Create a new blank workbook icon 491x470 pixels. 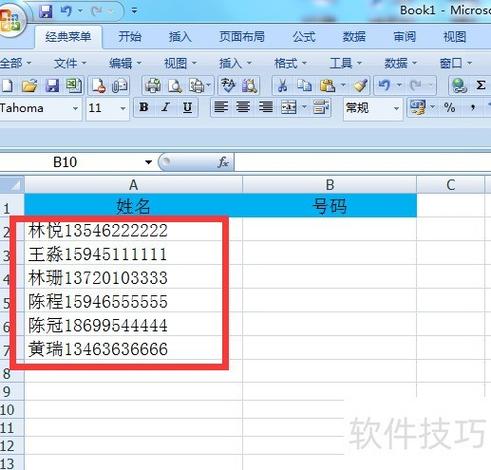7,86
